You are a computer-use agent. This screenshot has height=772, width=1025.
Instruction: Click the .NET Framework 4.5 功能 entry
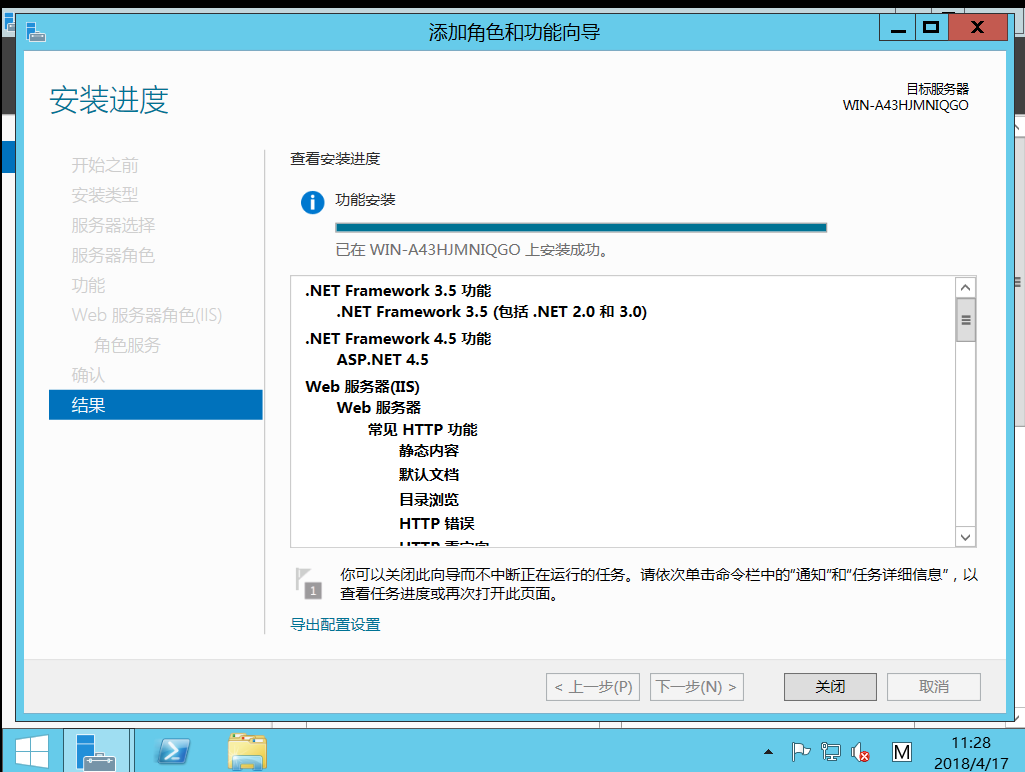coord(398,339)
